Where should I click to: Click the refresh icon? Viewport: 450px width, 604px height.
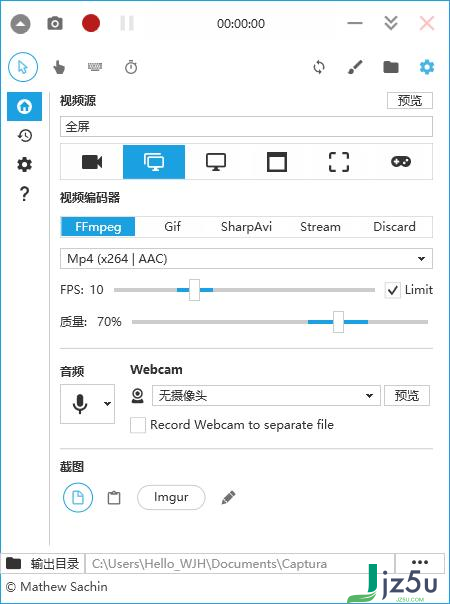tap(319, 67)
